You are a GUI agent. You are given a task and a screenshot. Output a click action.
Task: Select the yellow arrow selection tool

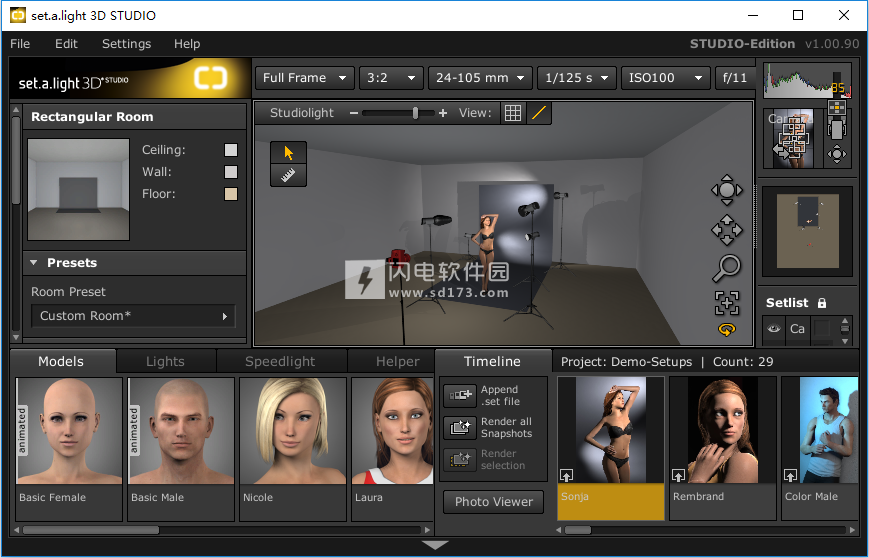(x=288, y=152)
